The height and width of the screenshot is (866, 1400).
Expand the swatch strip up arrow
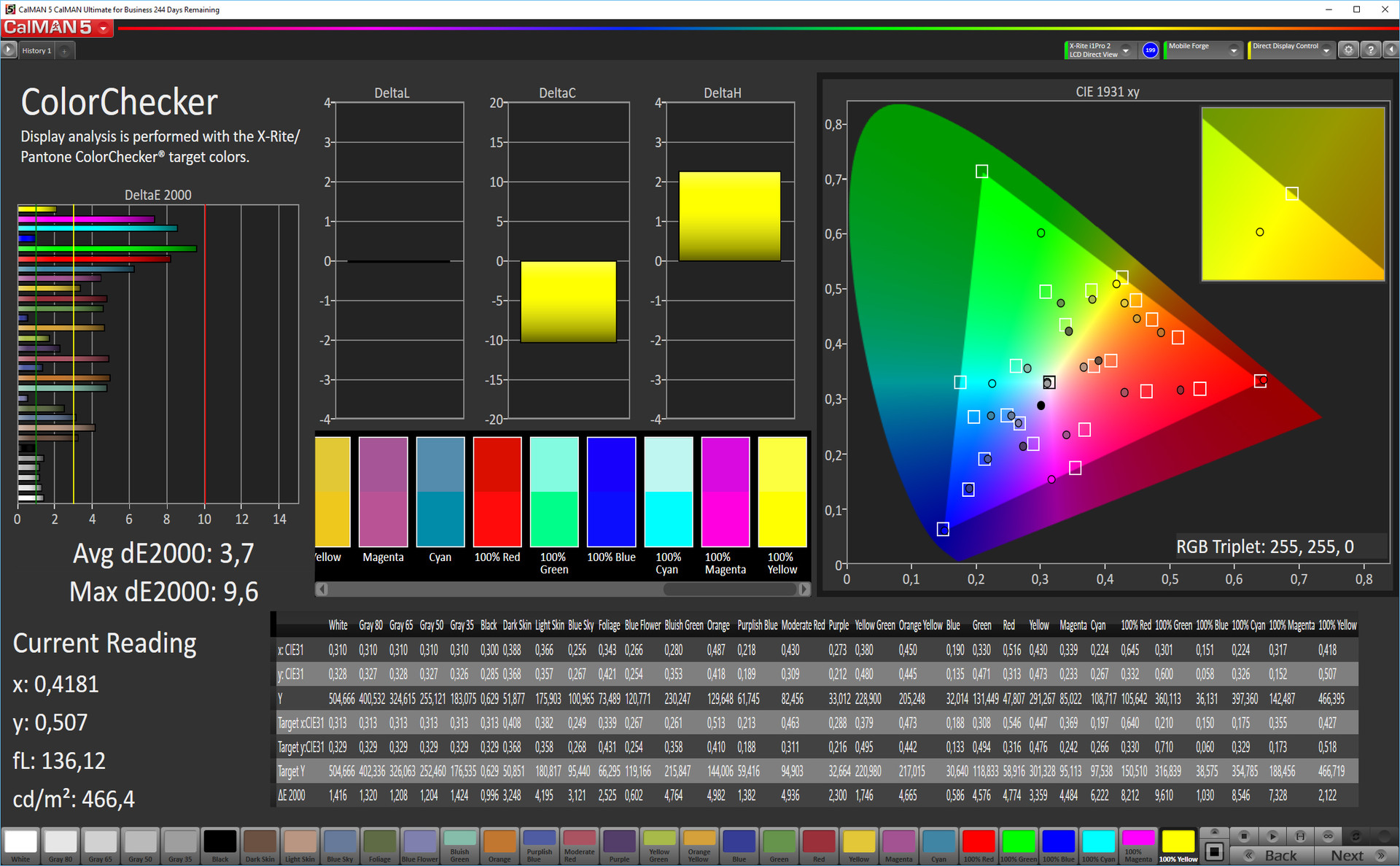[x=1214, y=832]
